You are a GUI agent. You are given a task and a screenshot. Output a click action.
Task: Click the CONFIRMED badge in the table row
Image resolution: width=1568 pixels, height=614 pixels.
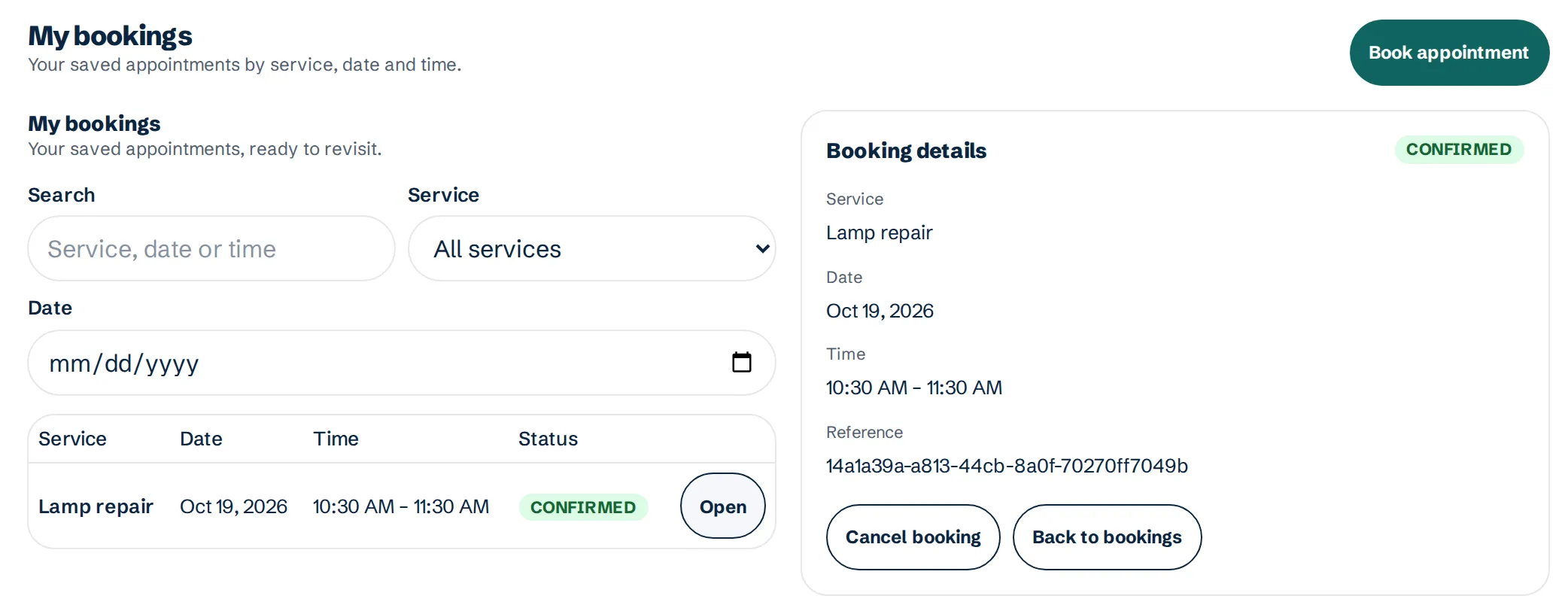click(583, 507)
